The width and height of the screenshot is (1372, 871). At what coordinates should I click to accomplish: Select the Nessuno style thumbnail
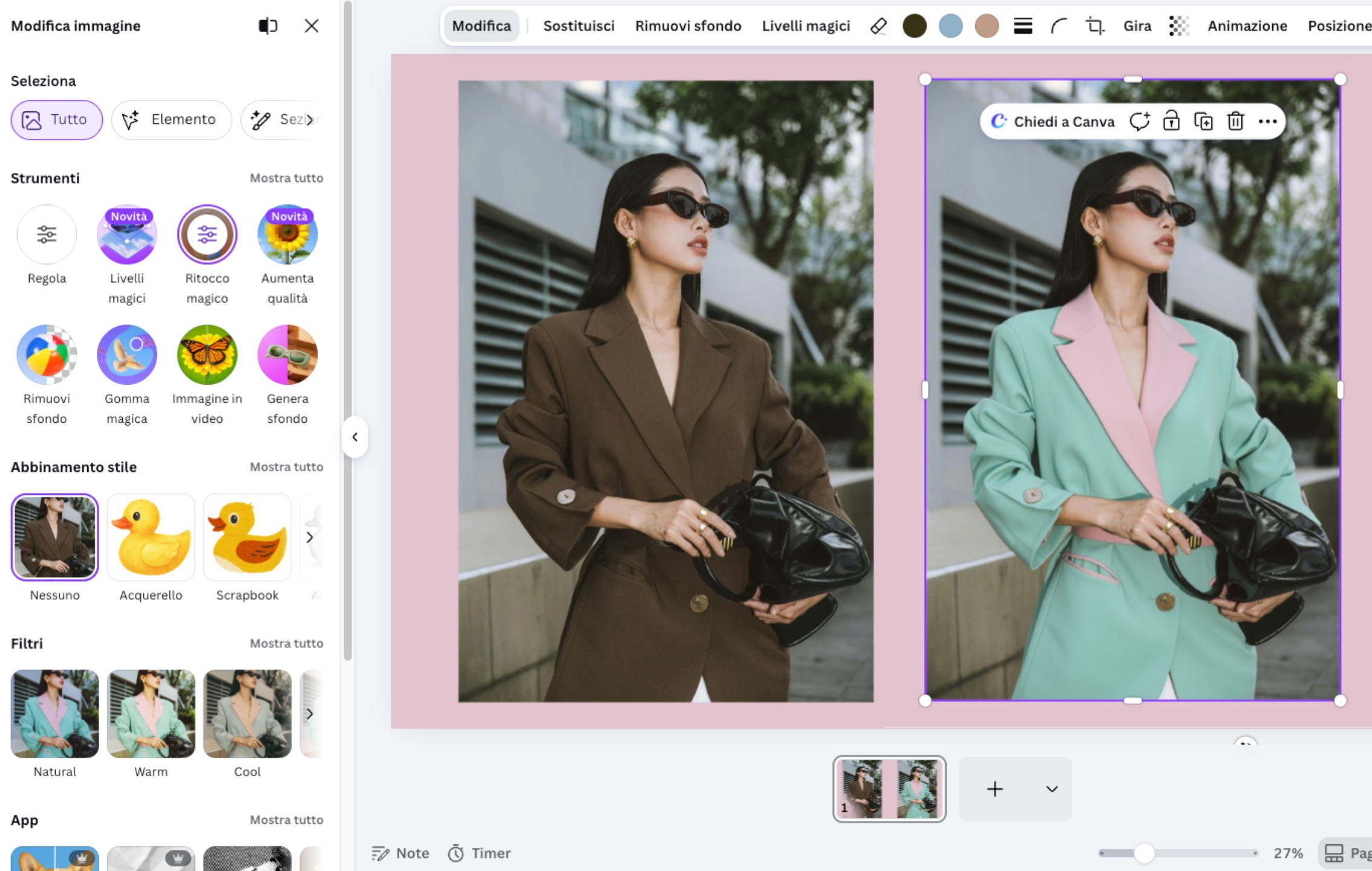tap(54, 537)
